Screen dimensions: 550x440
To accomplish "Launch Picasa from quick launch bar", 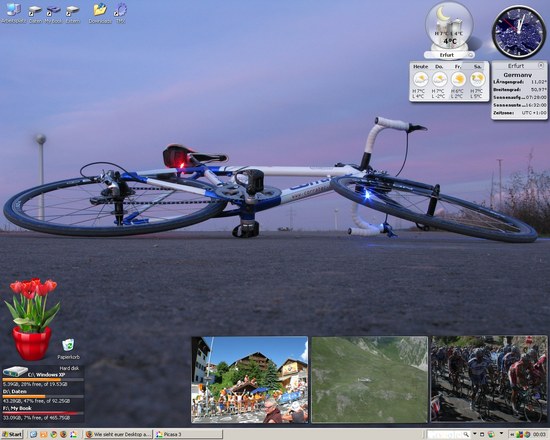I will pyautogui.click(x=73, y=434).
